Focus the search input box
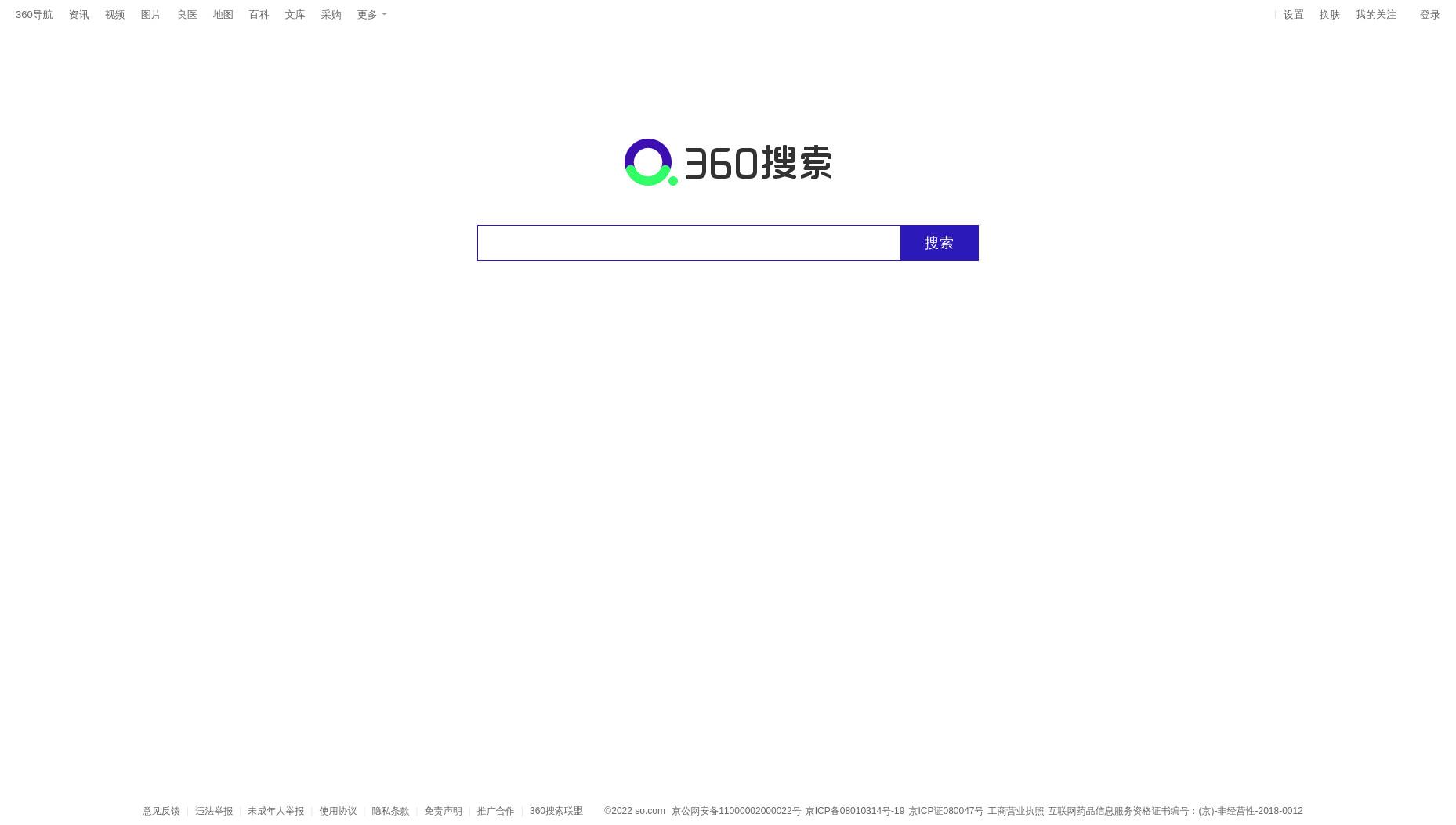This screenshot has height=825, width=1456. pyautogui.click(x=689, y=243)
